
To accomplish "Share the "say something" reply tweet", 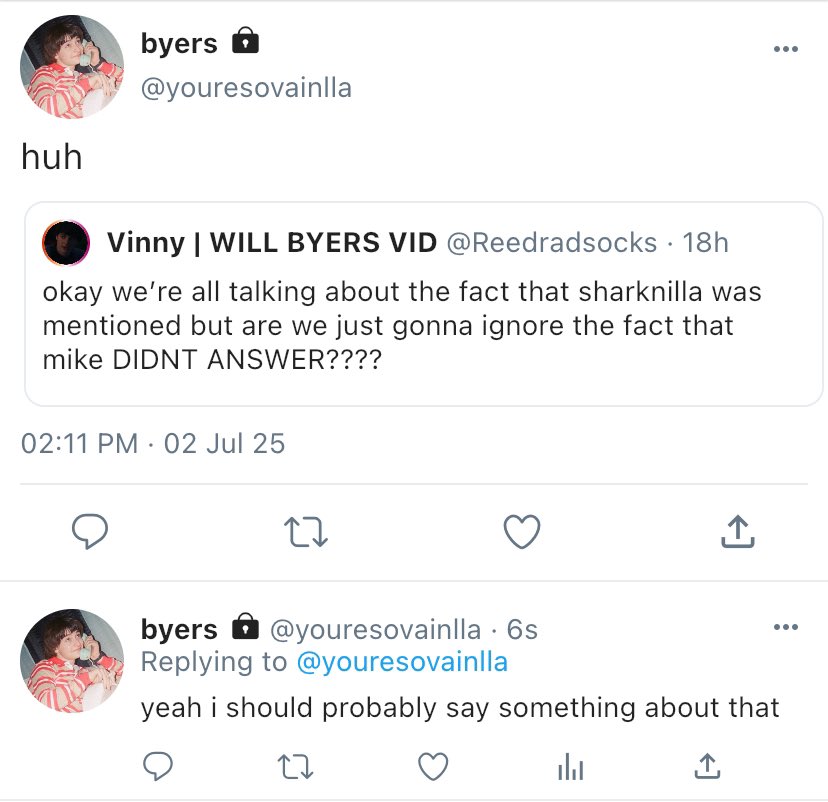I will [706, 767].
